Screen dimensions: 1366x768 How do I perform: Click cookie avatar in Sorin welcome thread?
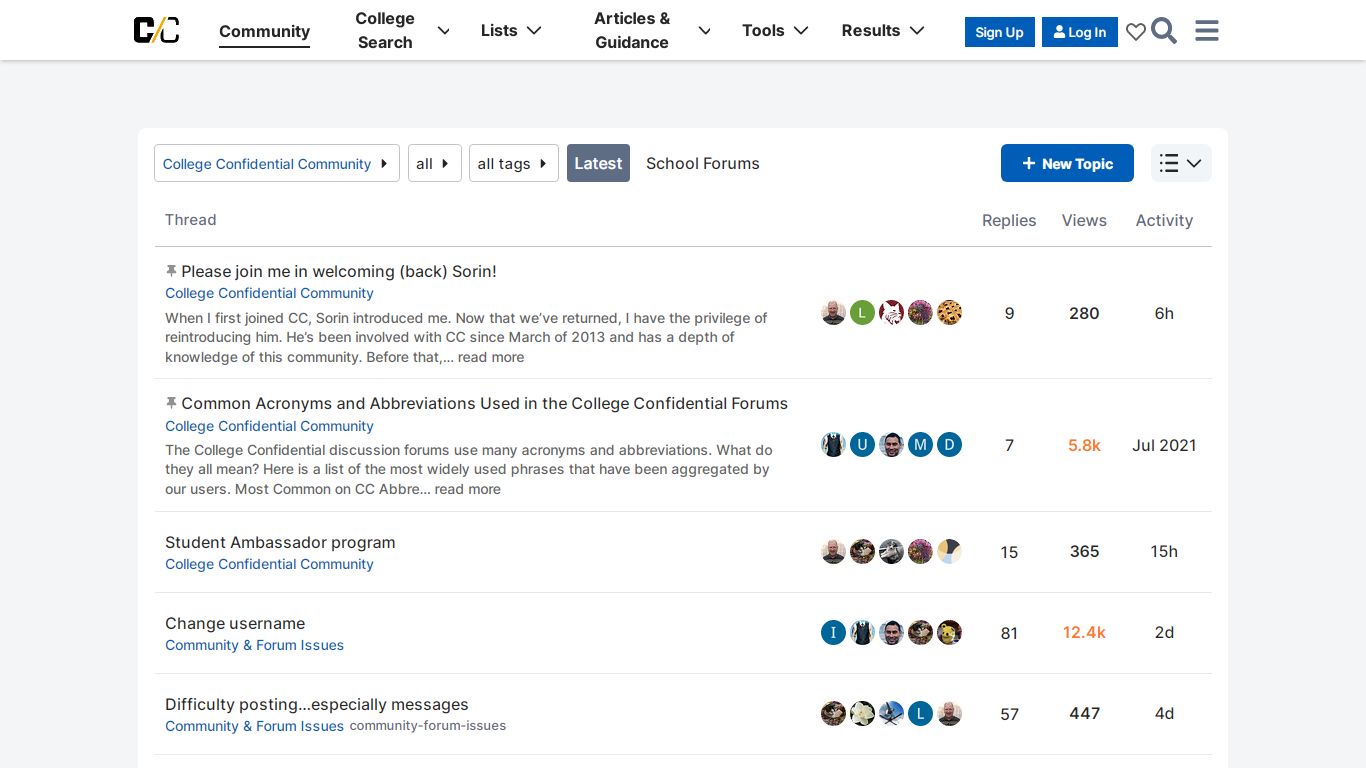click(950, 313)
